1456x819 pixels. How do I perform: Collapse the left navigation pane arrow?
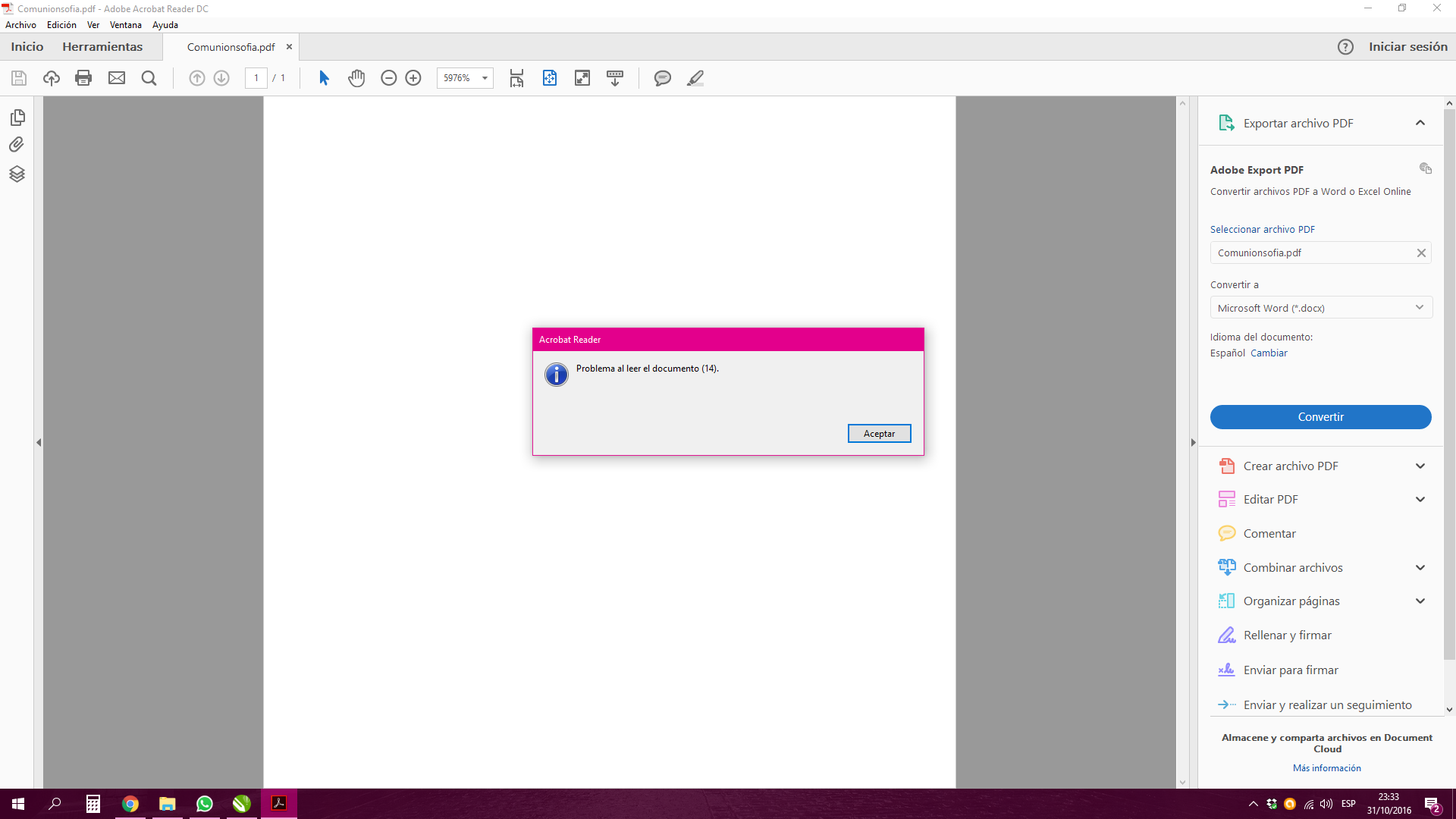[39, 442]
